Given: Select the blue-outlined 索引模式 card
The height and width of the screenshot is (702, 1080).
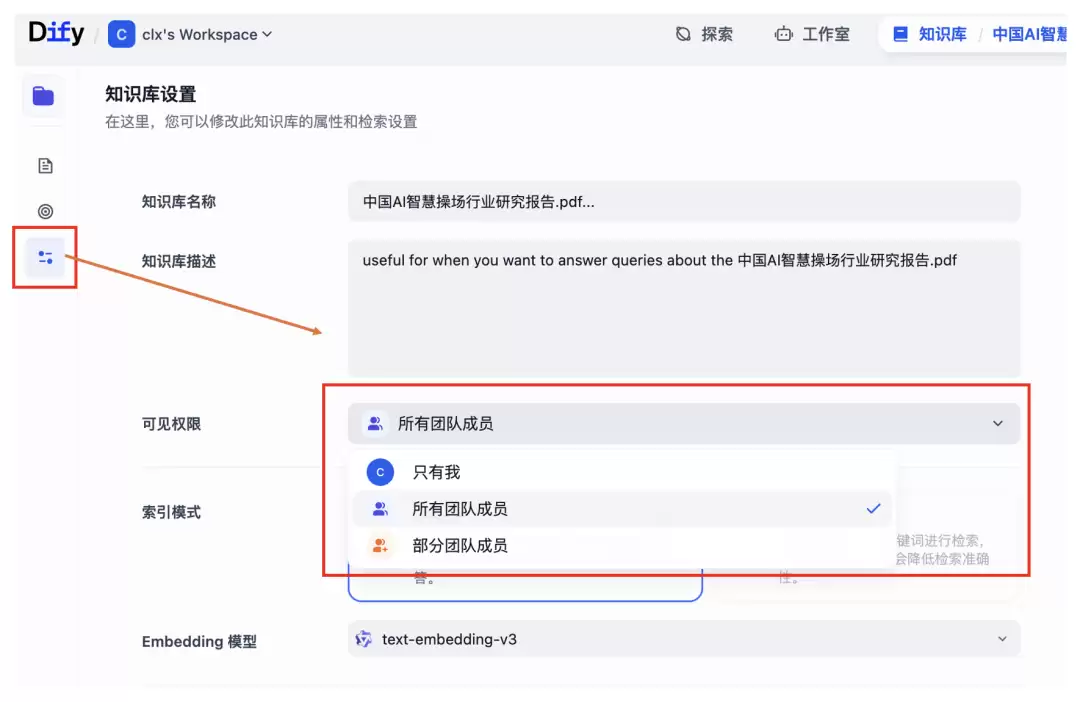Looking at the screenshot, I should (x=525, y=583).
